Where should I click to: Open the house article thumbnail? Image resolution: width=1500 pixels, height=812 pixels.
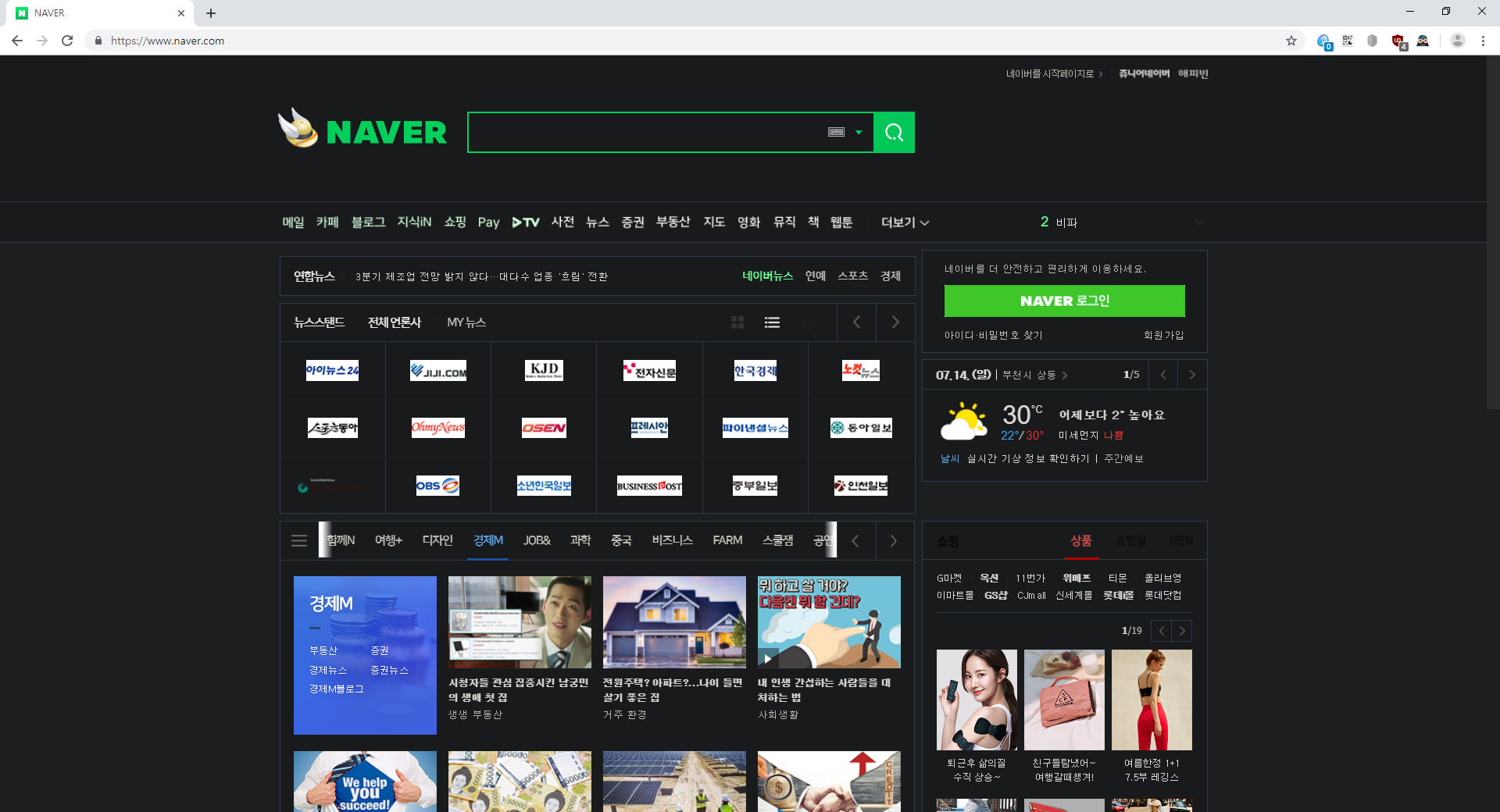point(674,622)
